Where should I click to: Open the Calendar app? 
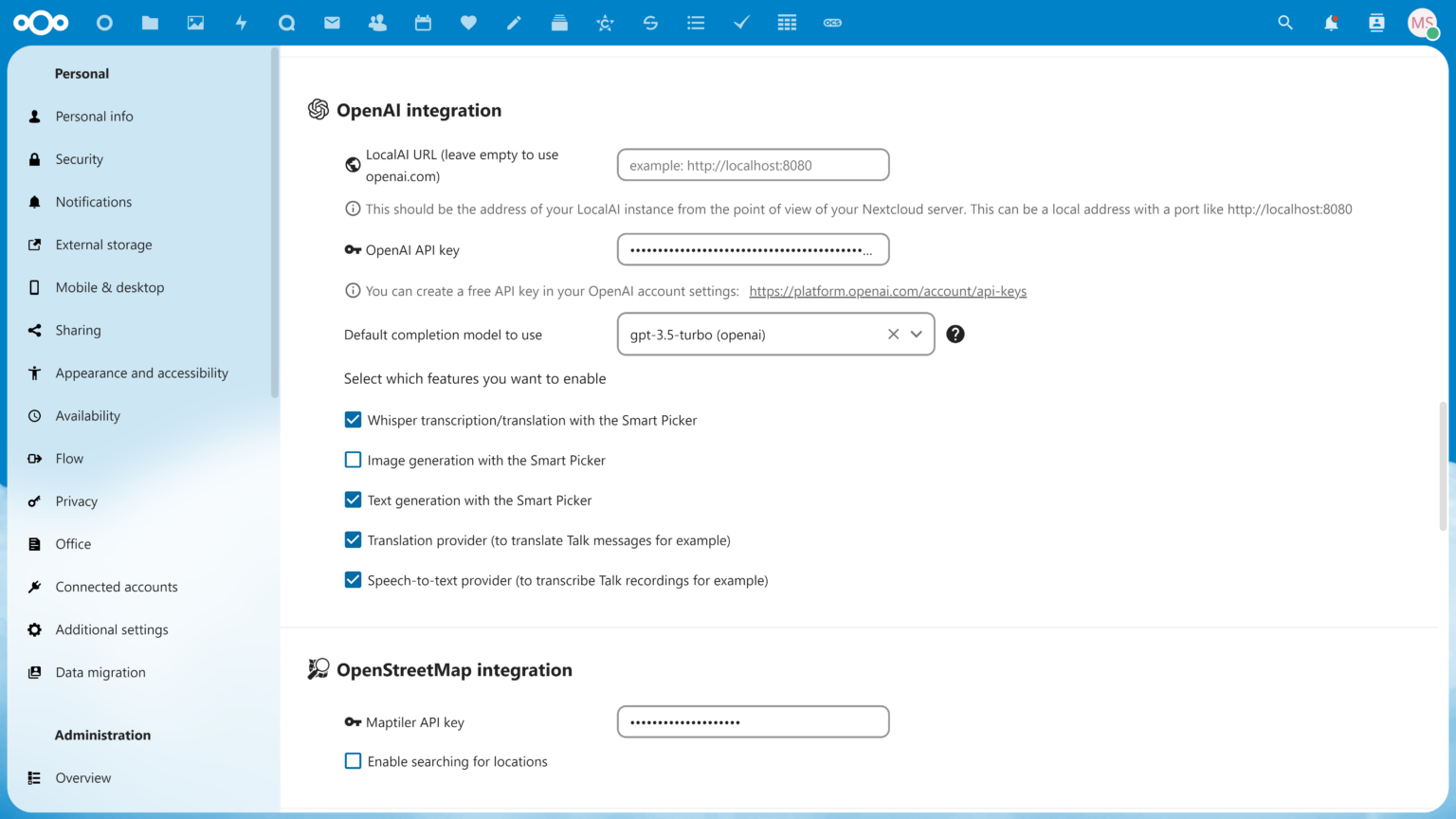tap(423, 22)
